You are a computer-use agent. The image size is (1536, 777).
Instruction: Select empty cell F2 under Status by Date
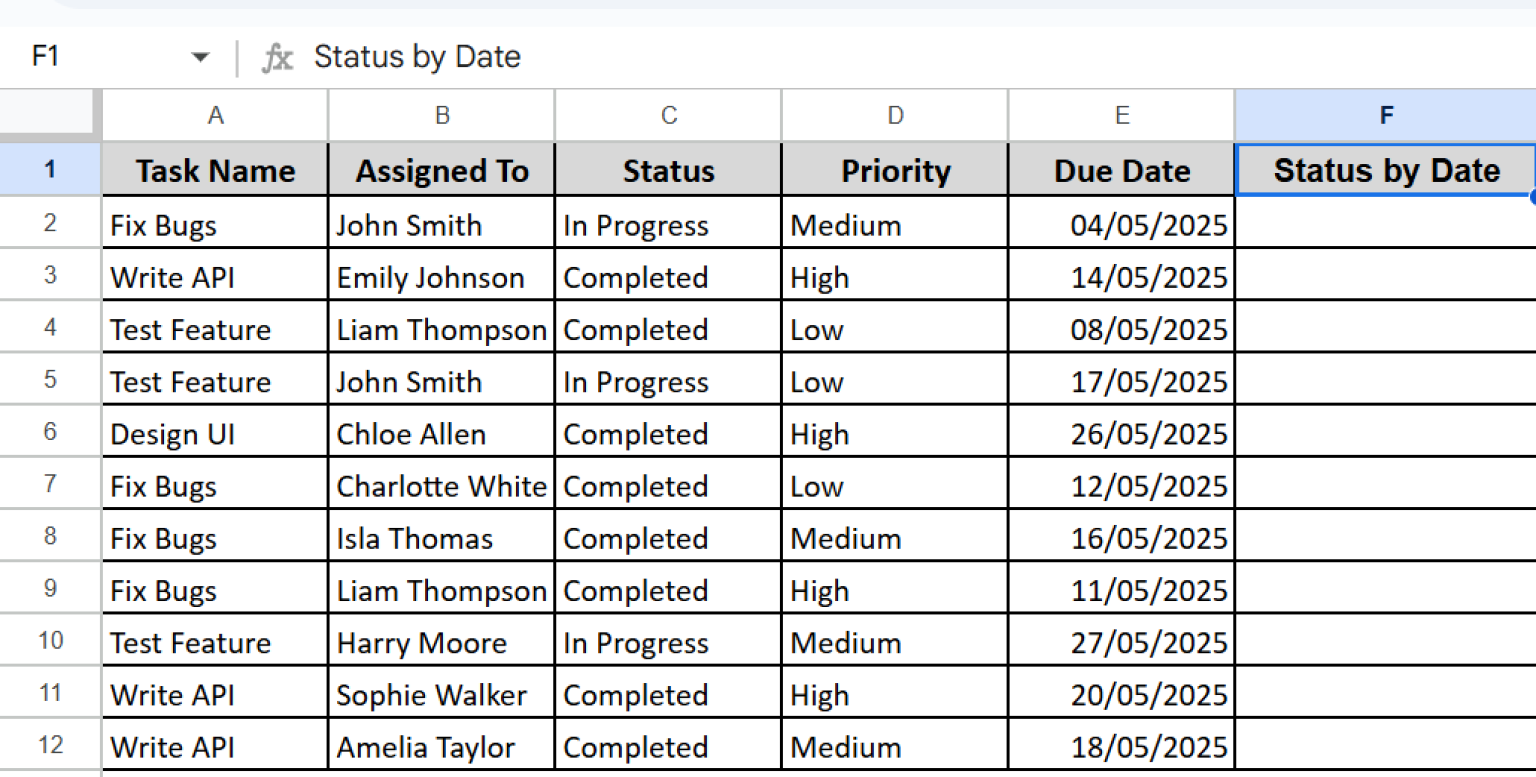(x=1385, y=224)
